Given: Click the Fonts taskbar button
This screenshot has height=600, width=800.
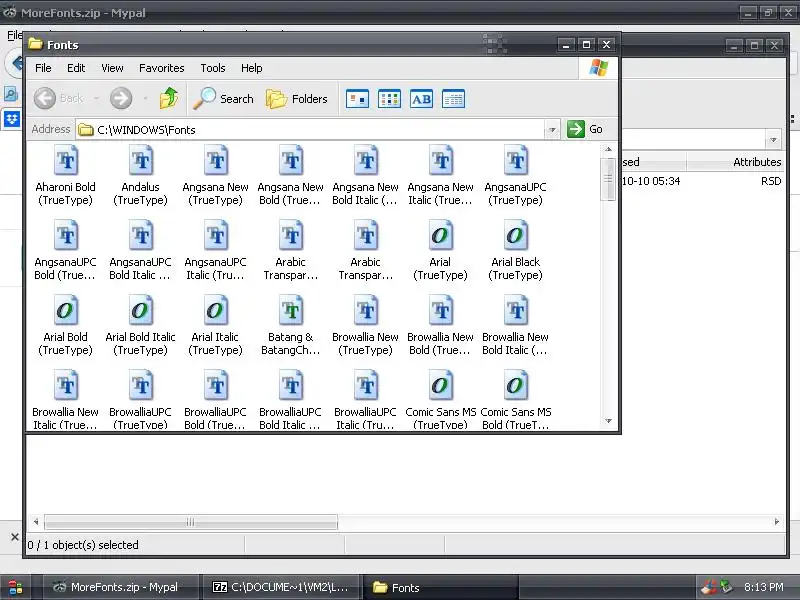Looking at the screenshot, I should [441, 587].
